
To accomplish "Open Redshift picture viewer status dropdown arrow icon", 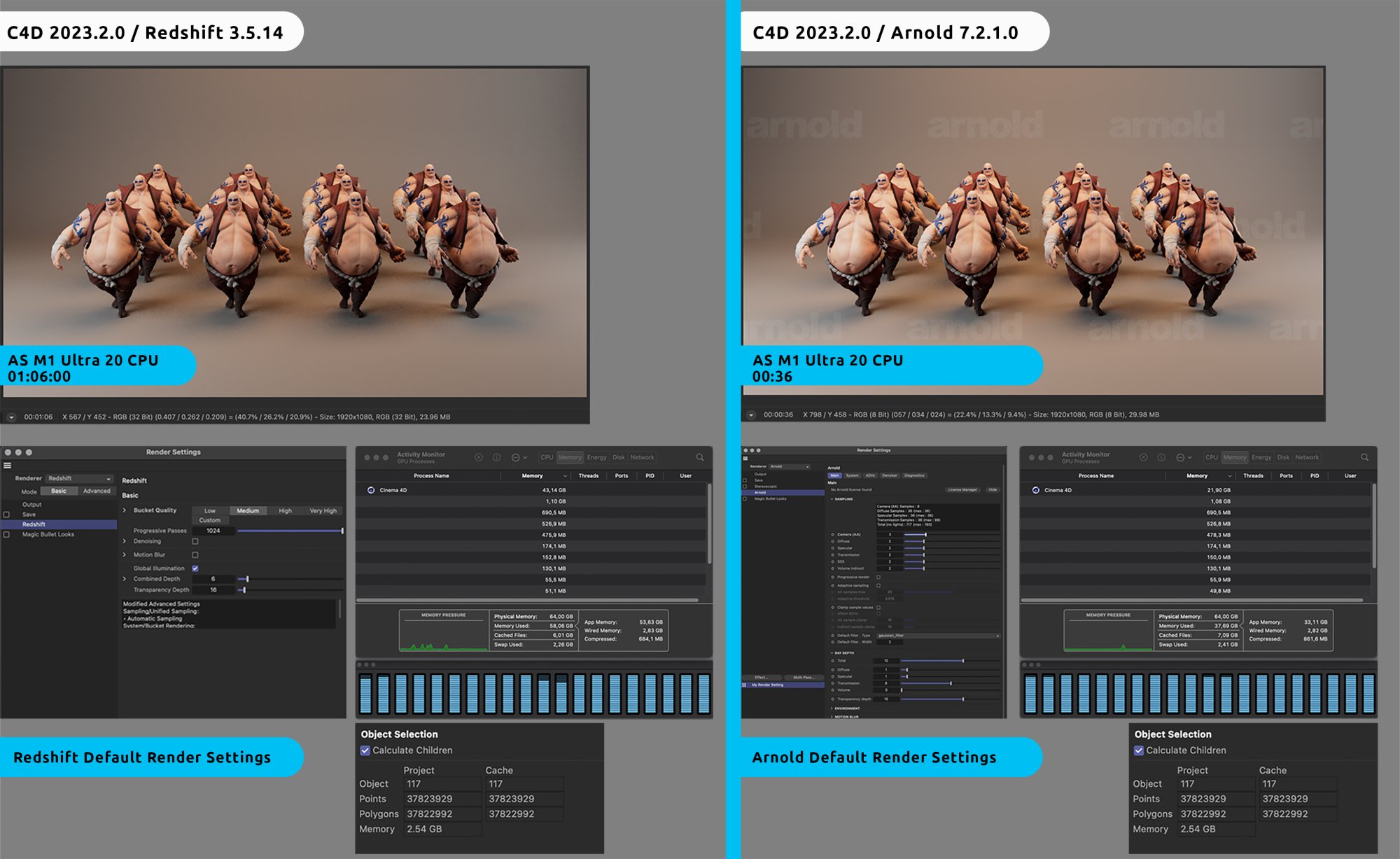I will point(11,417).
